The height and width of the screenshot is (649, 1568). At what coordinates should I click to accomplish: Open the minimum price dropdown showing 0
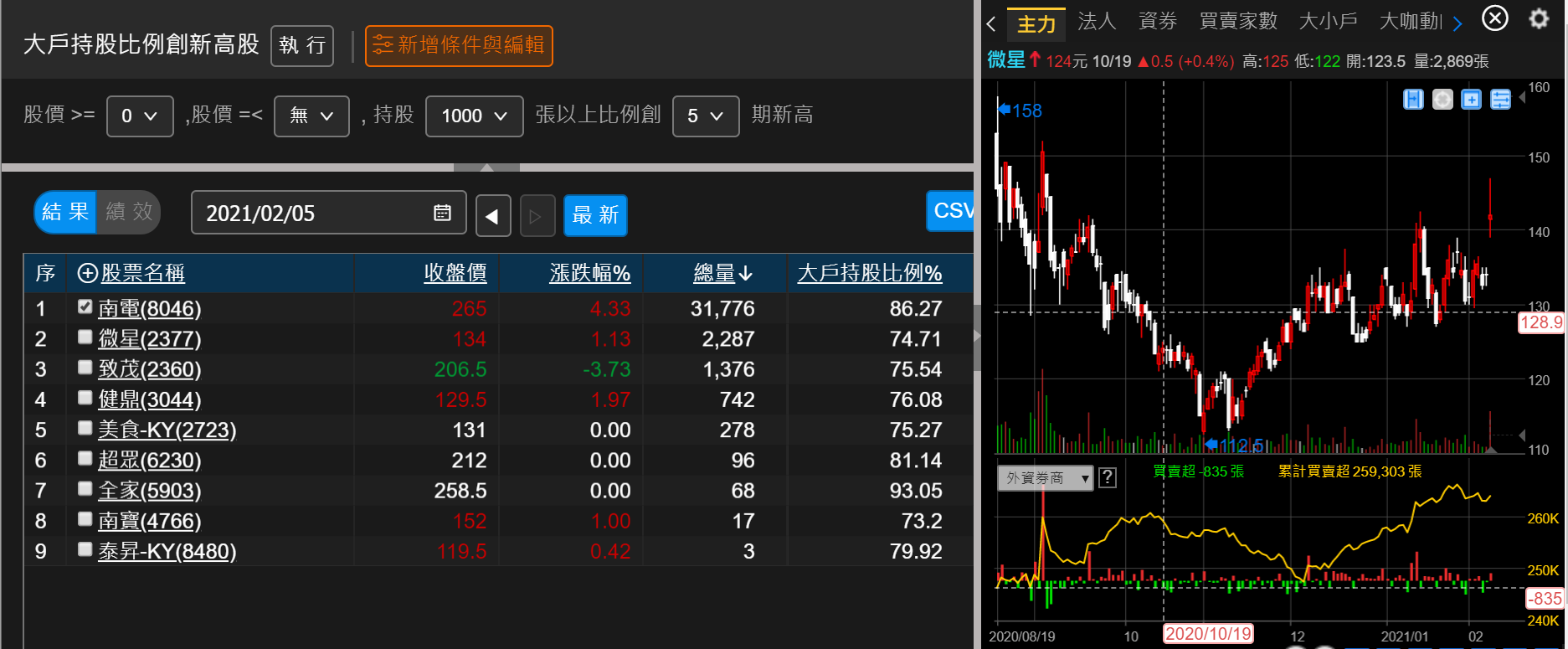click(140, 116)
